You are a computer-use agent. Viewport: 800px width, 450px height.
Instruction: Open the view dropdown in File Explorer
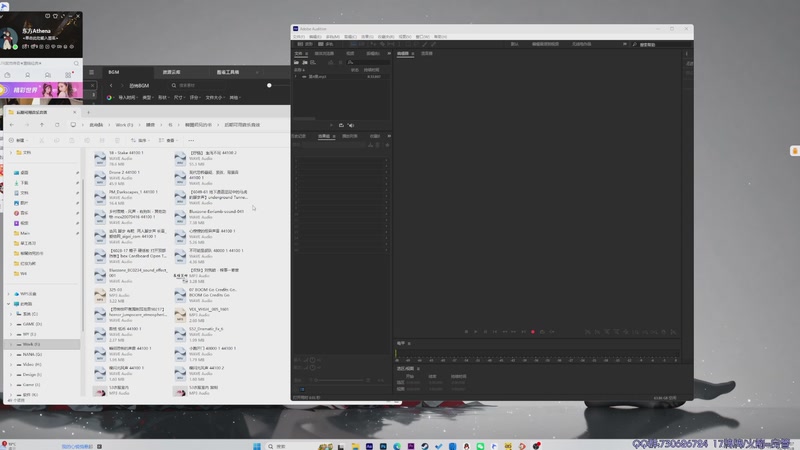[x=168, y=140]
